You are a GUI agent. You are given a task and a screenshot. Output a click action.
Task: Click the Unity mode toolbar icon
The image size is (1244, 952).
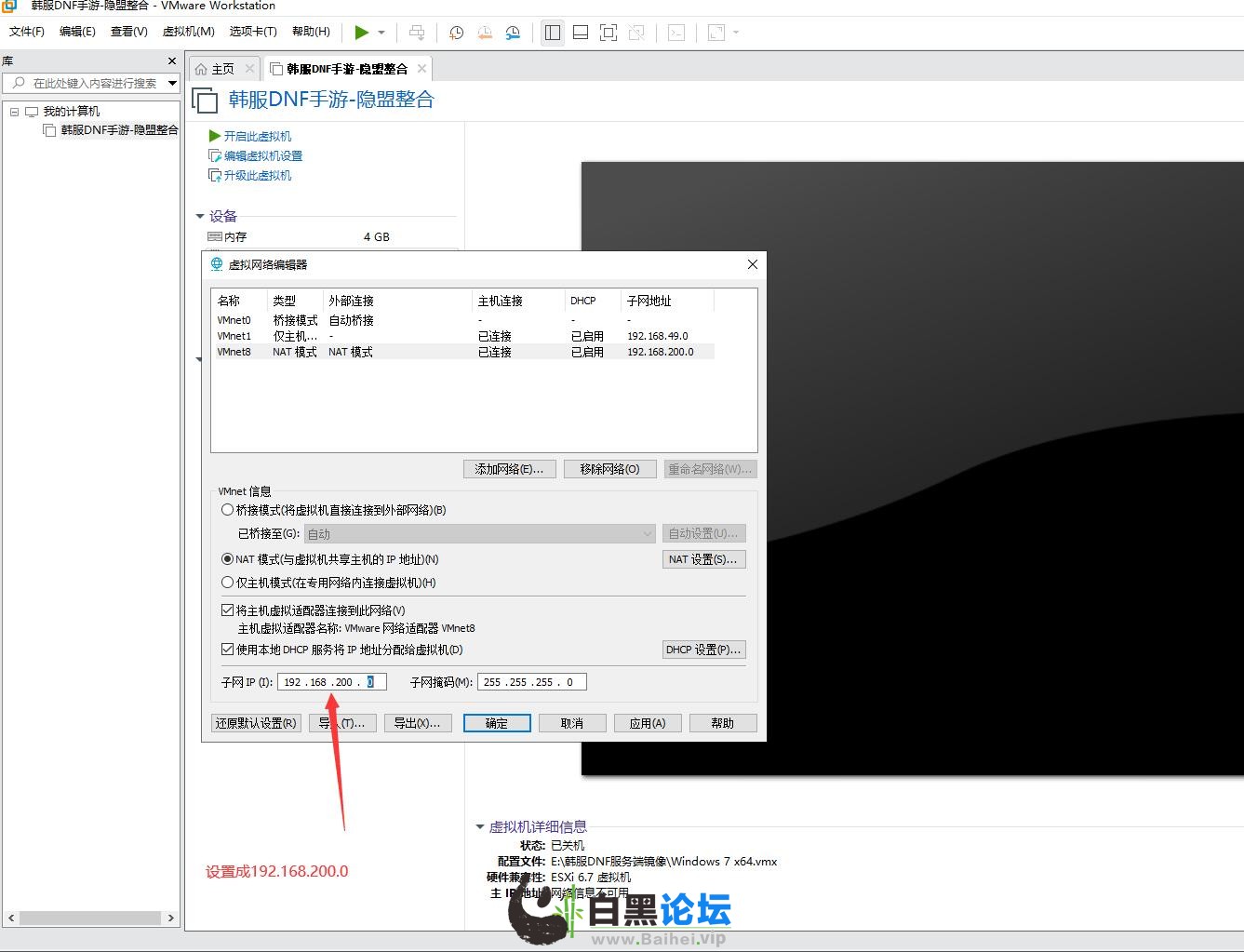point(636,33)
